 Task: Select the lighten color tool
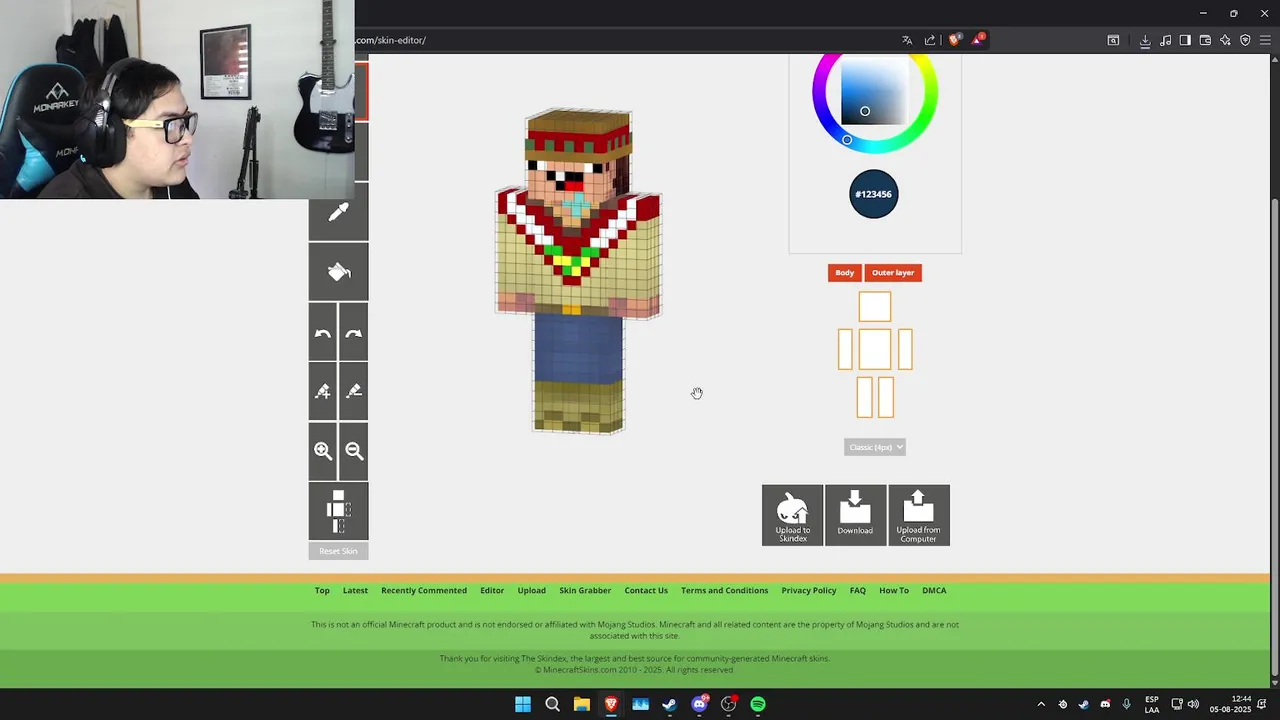[323, 392]
